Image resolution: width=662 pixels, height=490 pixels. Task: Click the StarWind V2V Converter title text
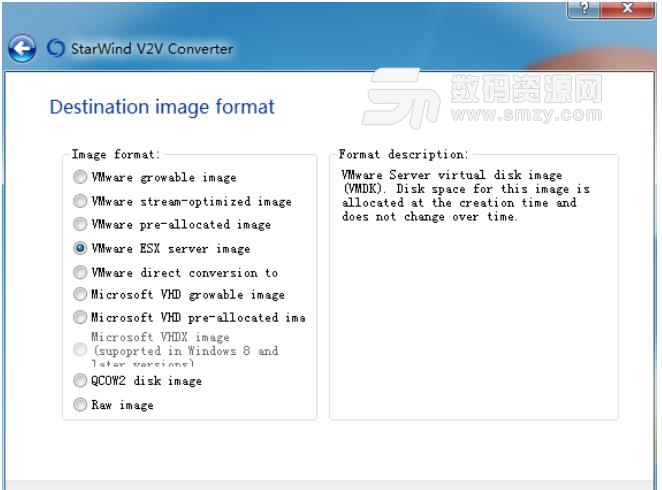coord(152,49)
